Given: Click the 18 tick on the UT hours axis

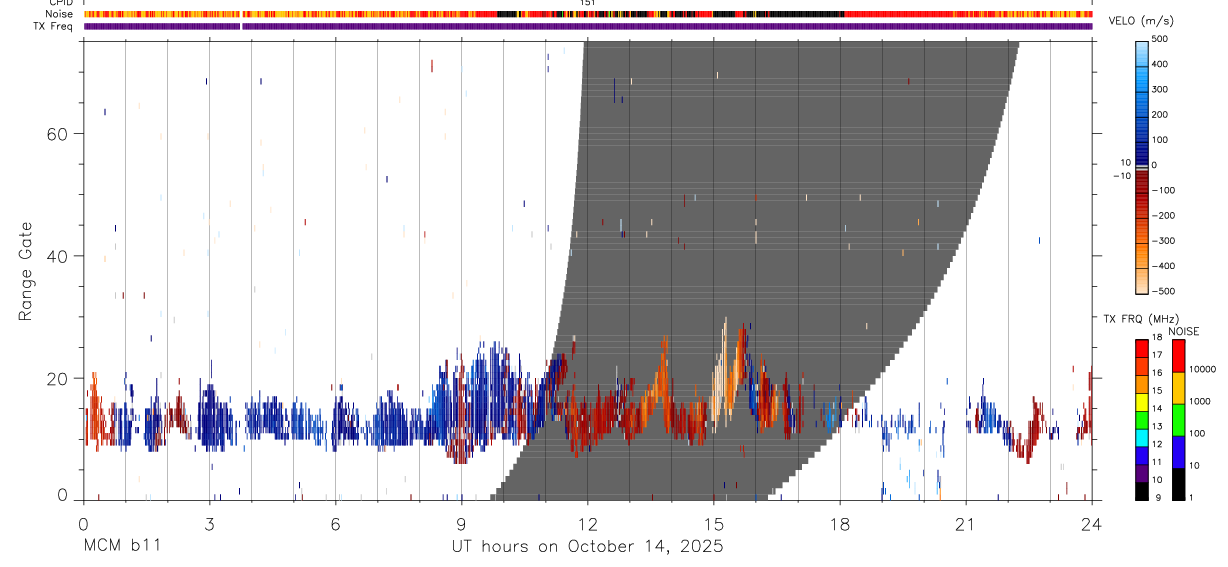Looking at the screenshot, I should (840, 523).
